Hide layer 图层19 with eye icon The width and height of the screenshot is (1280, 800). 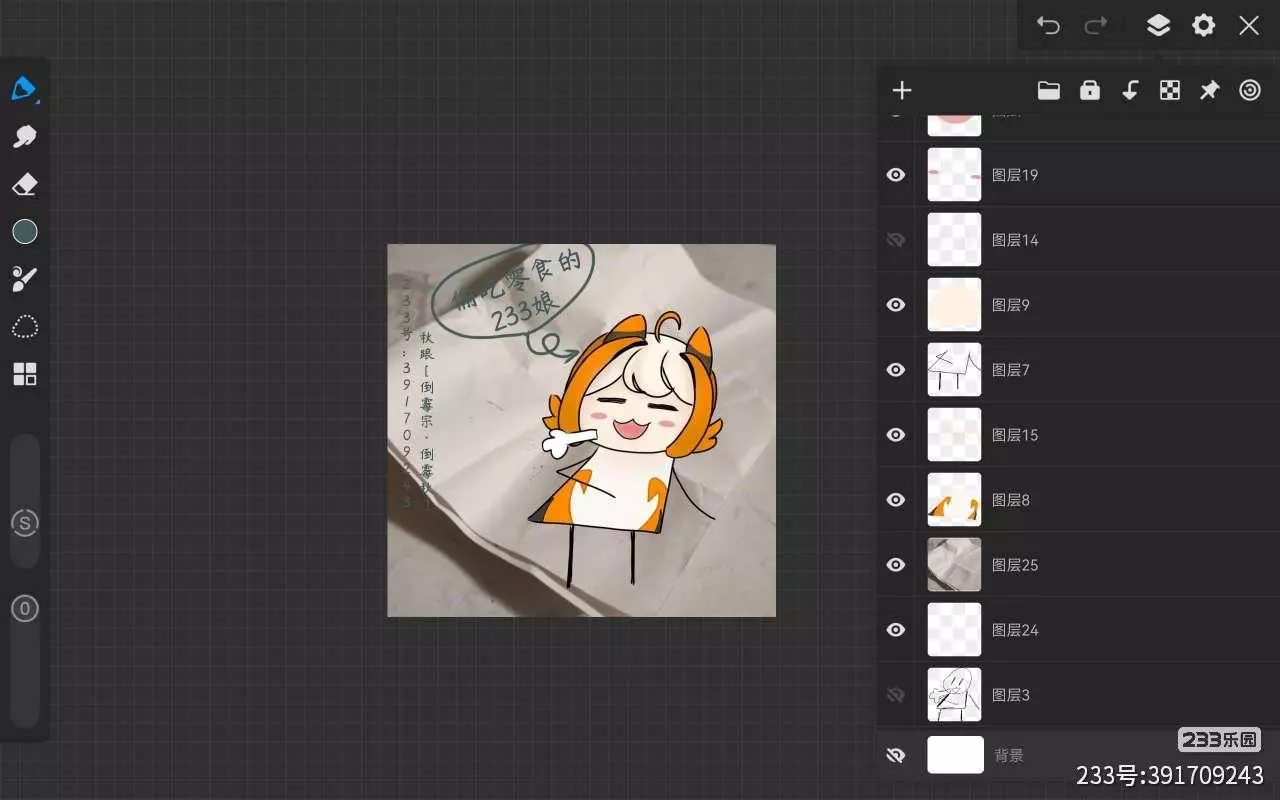pyautogui.click(x=896, y=175)
